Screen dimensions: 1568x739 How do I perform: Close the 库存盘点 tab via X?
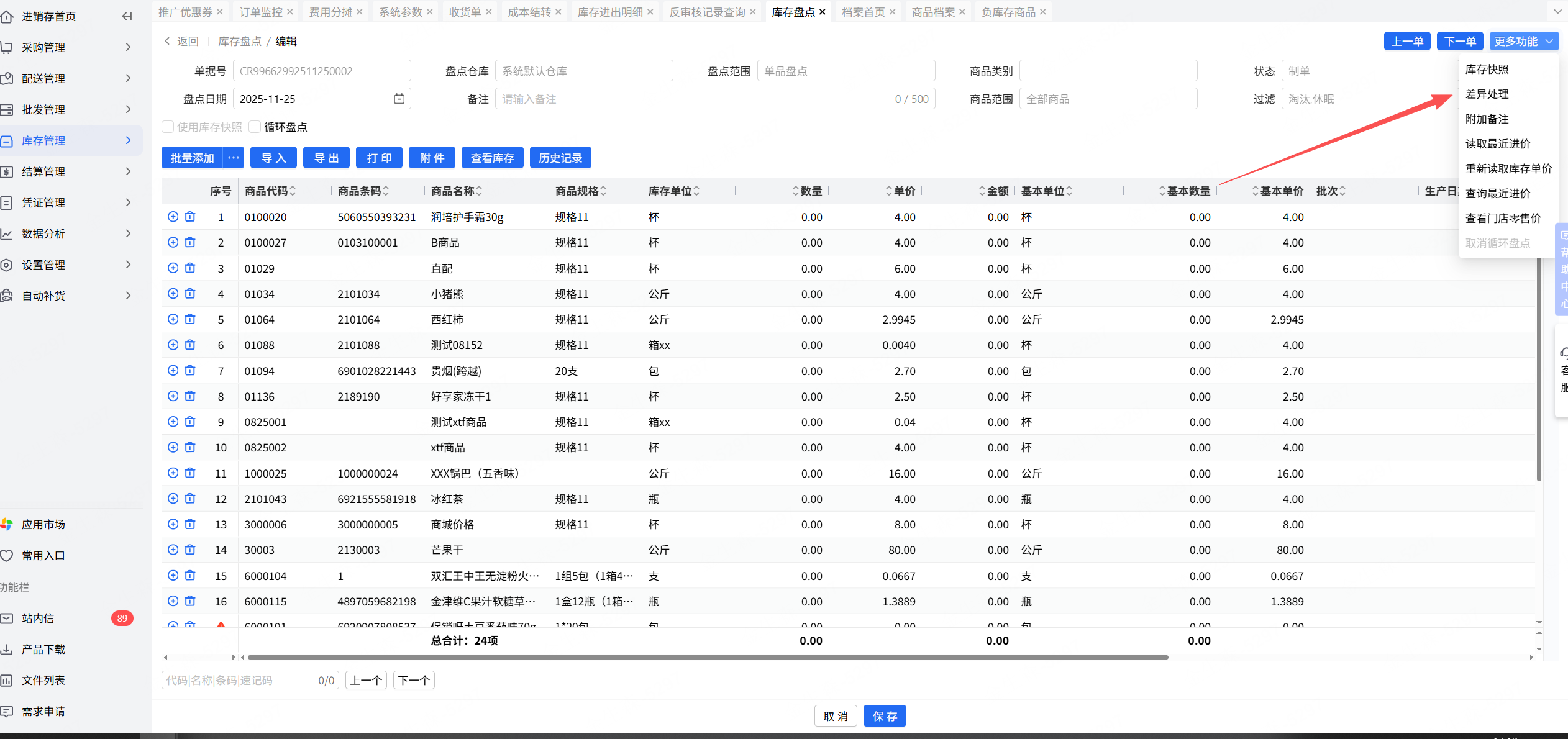click(x=823, y=12)
